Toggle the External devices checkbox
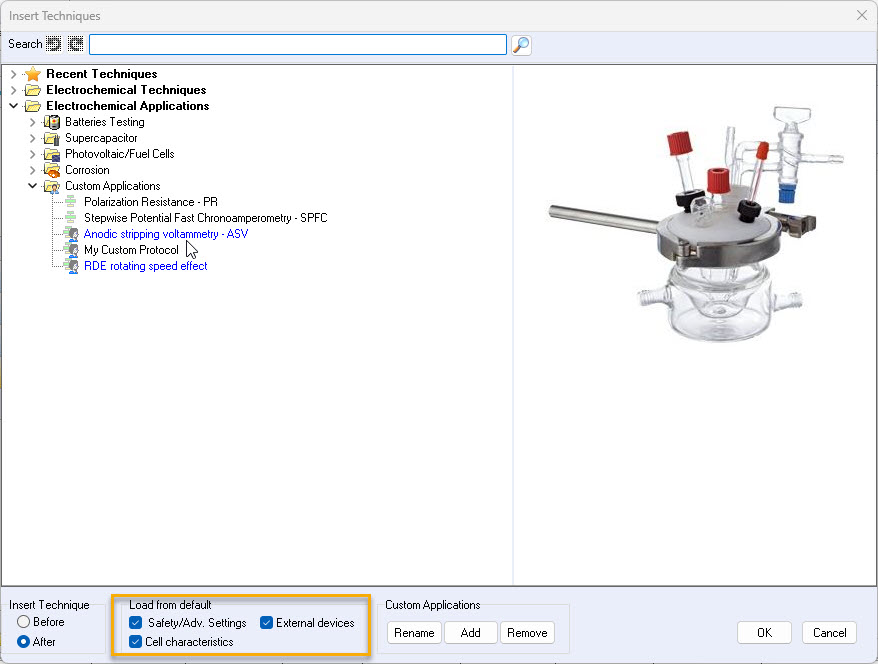 click(x=267, y=623)
